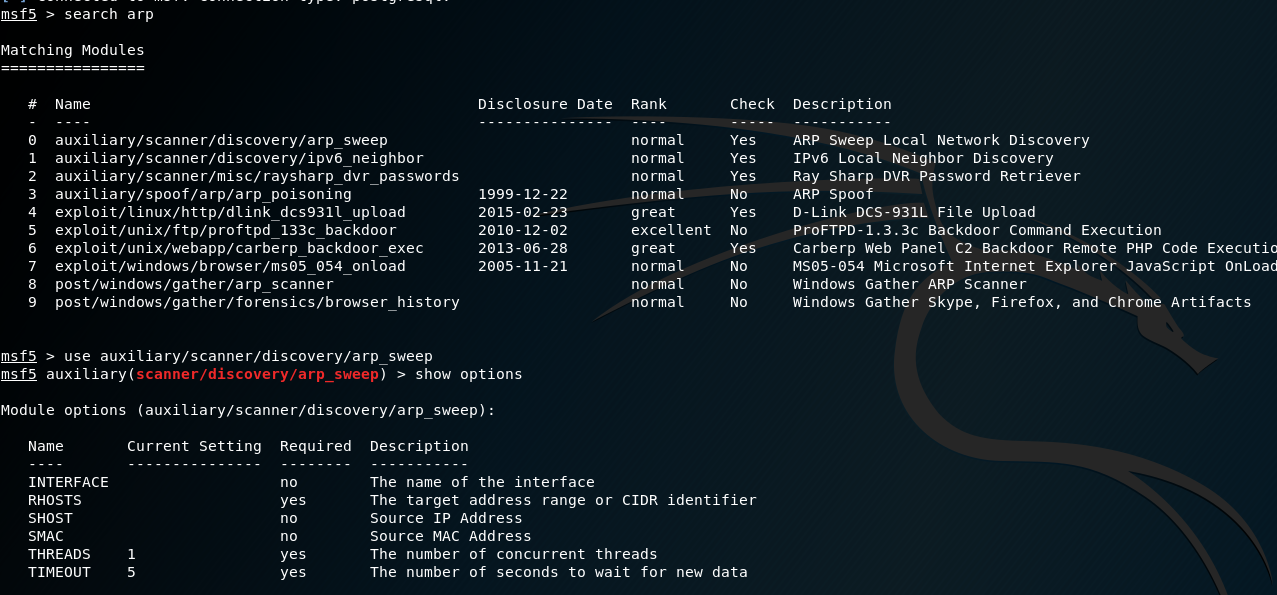Select the 'Matching Modules' heading
Image resolution: width=1277 pixels, height=595 pixels.
pyautogui.click(x=72, y=50)
